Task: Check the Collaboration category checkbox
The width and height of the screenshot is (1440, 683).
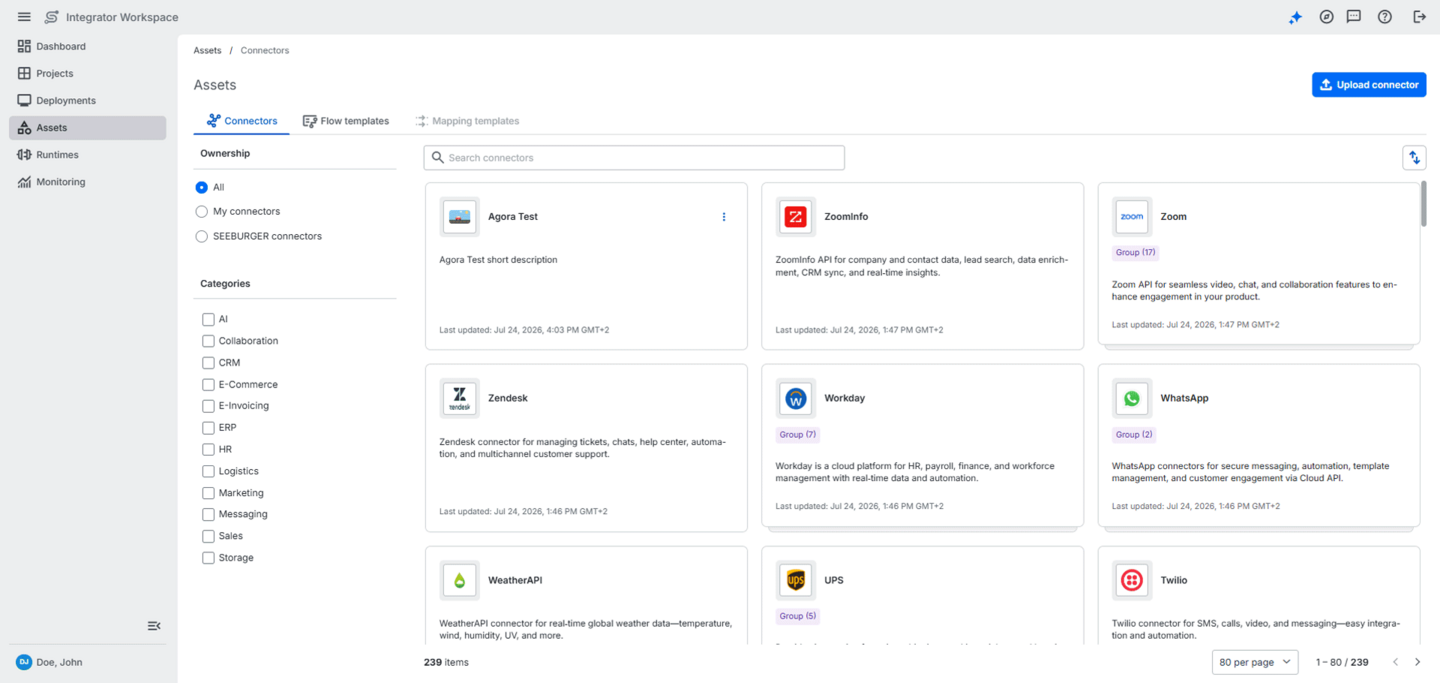Action: (208, 341)
